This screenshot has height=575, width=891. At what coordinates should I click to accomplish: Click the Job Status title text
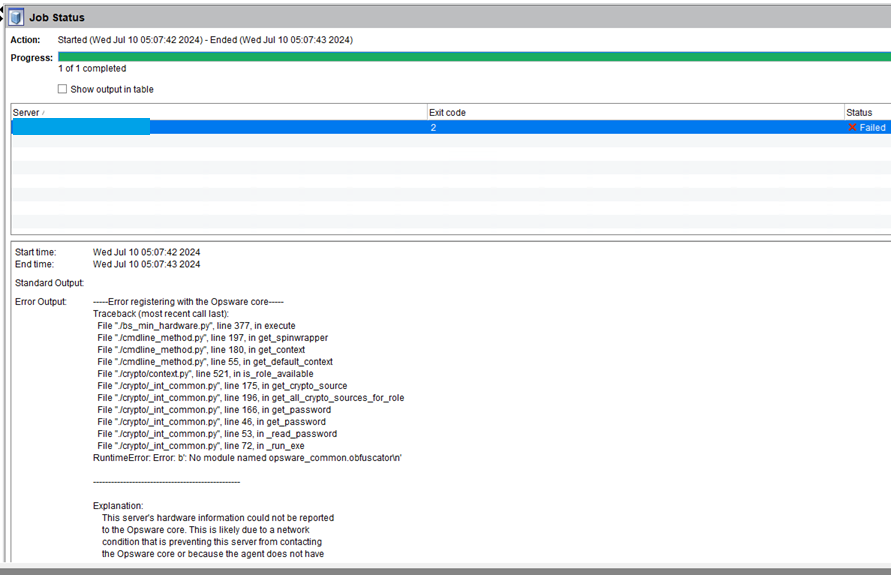click(x=57, y=18)
